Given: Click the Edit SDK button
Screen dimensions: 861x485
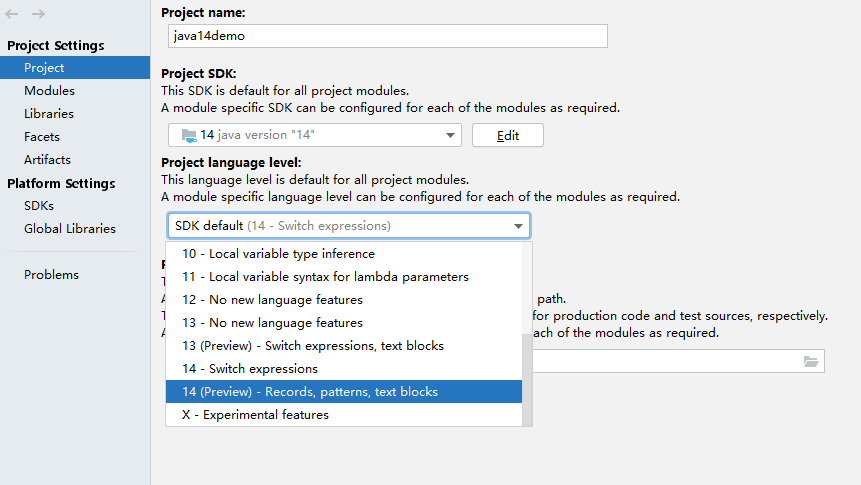Looking at the screenshot, I should [507, 136].
